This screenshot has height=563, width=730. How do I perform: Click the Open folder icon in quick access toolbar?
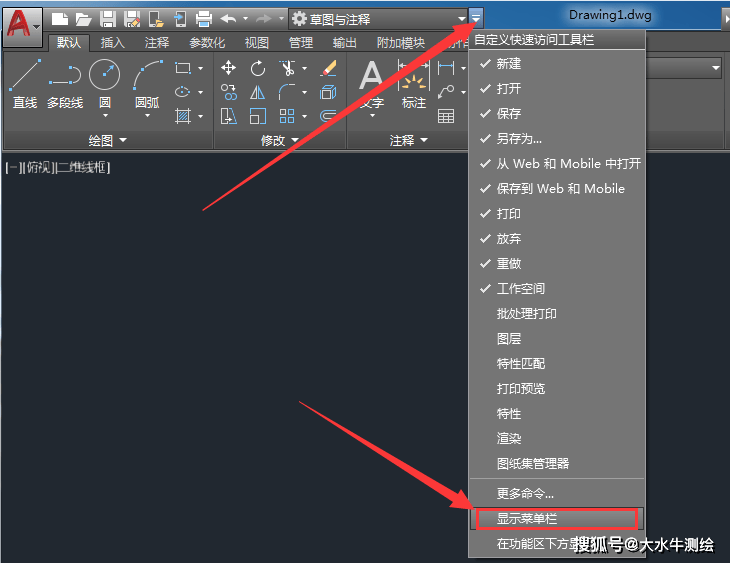(x=84, y=20)
